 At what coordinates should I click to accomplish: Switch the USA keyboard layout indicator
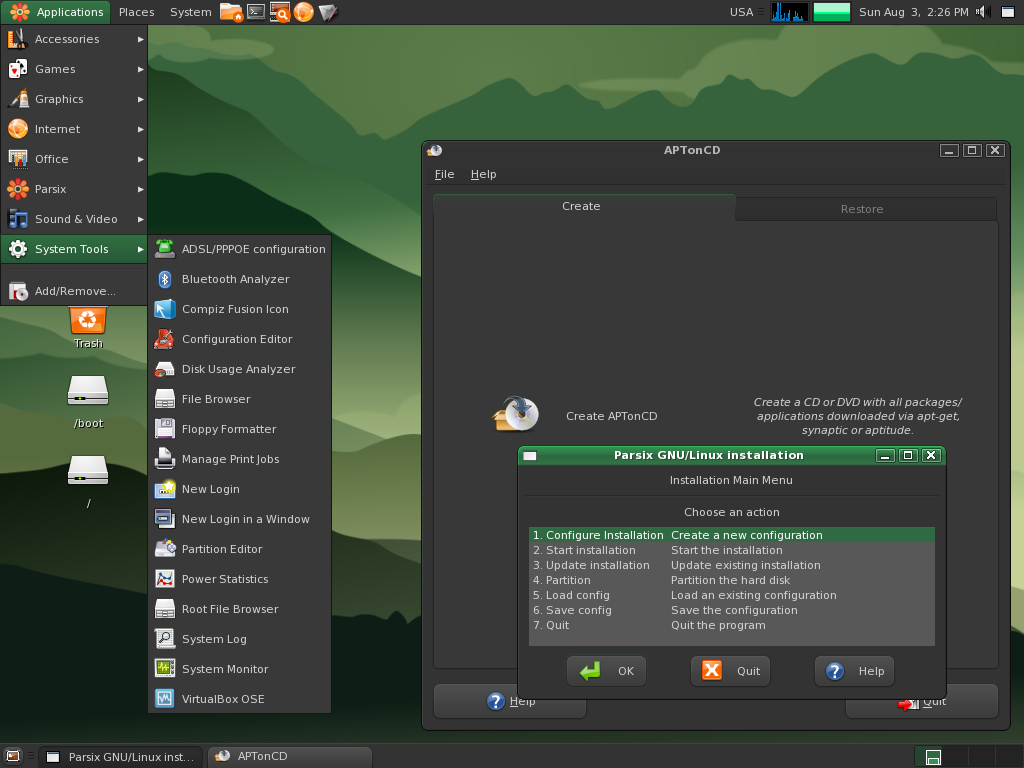click(741, 12)
